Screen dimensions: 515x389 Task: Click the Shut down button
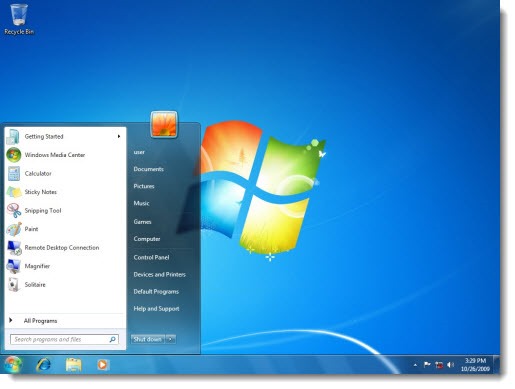[x=148, y=339]
